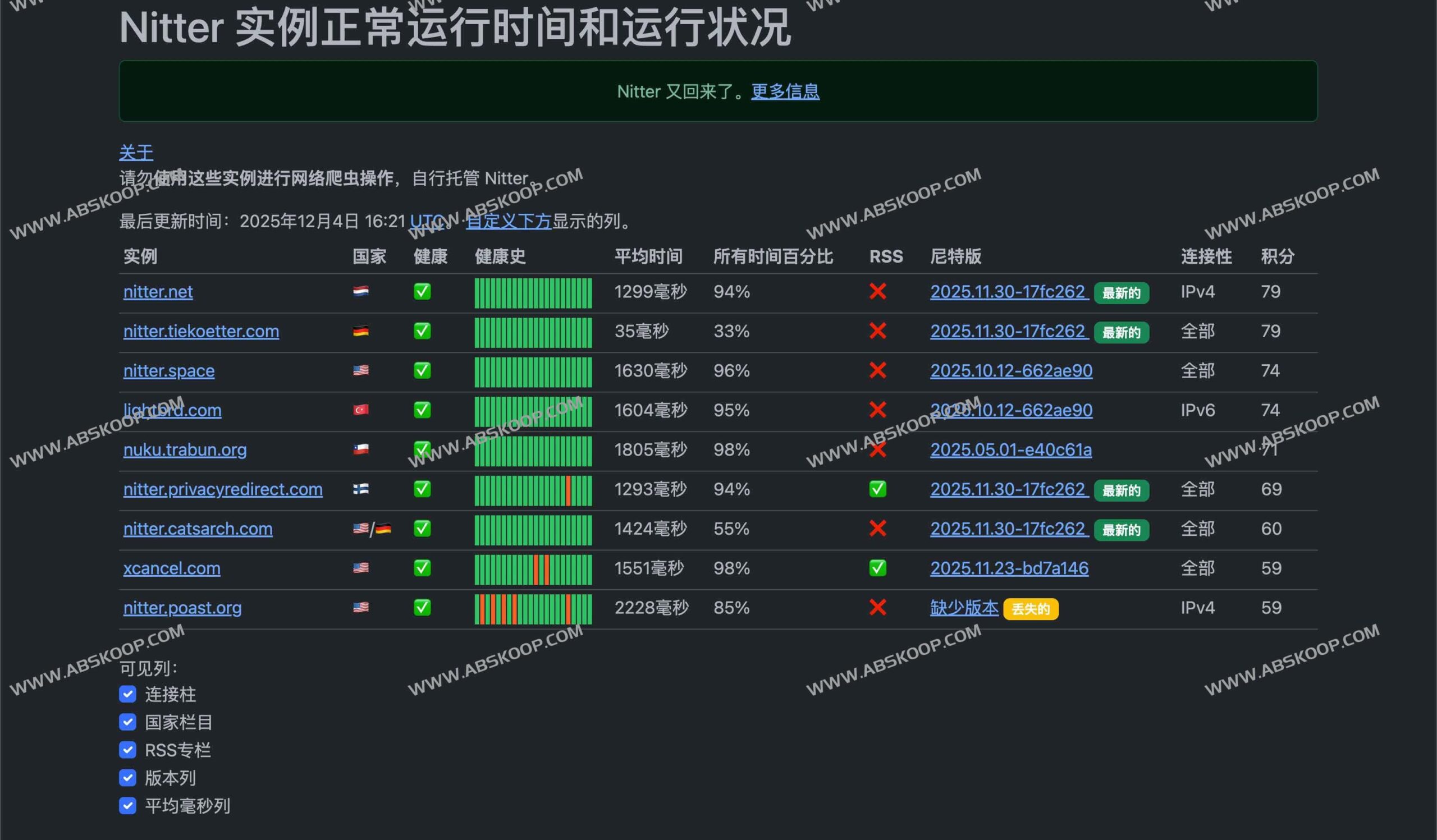Disable the RSS专栏 checkbox
This screenshot has width=1437, height=840.
(128, 750)
